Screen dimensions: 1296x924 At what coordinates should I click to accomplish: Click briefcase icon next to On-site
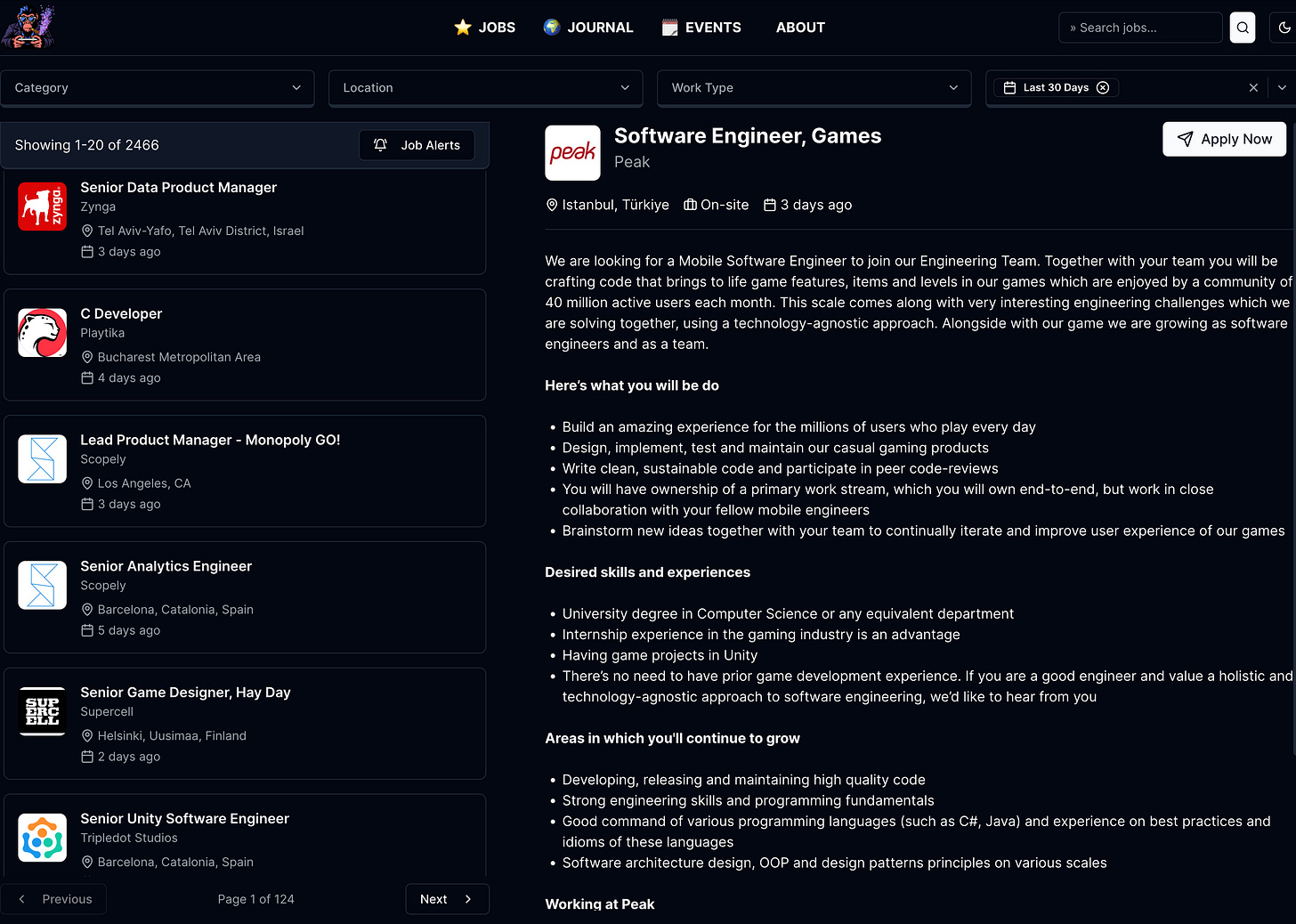click(690, 205)
